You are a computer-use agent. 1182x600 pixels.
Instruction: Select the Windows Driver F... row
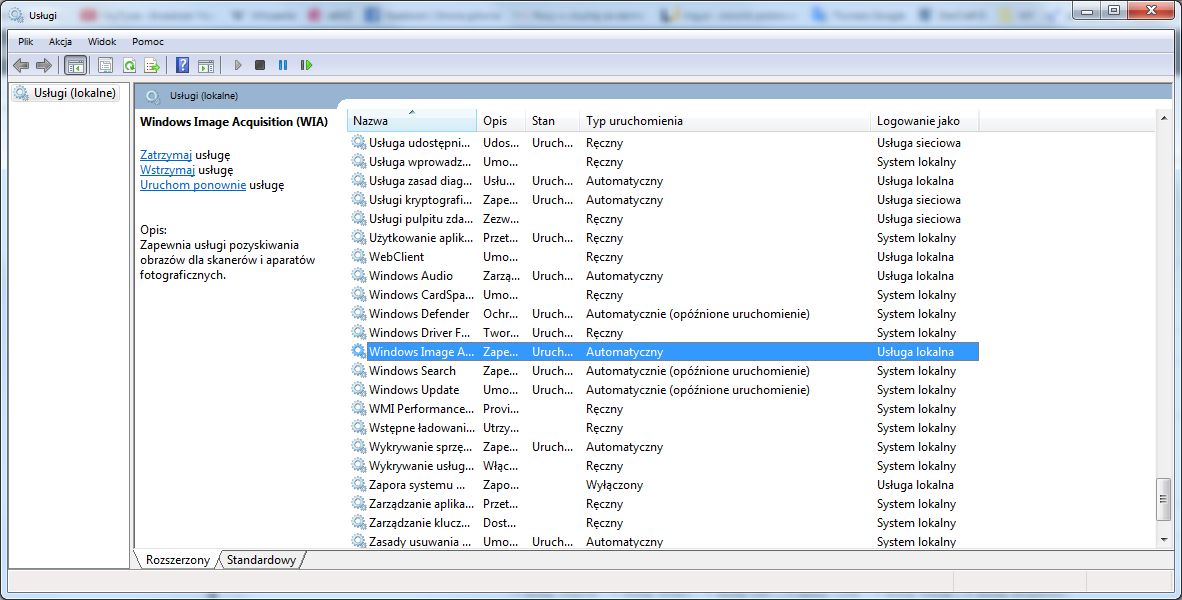pos(664,332)
